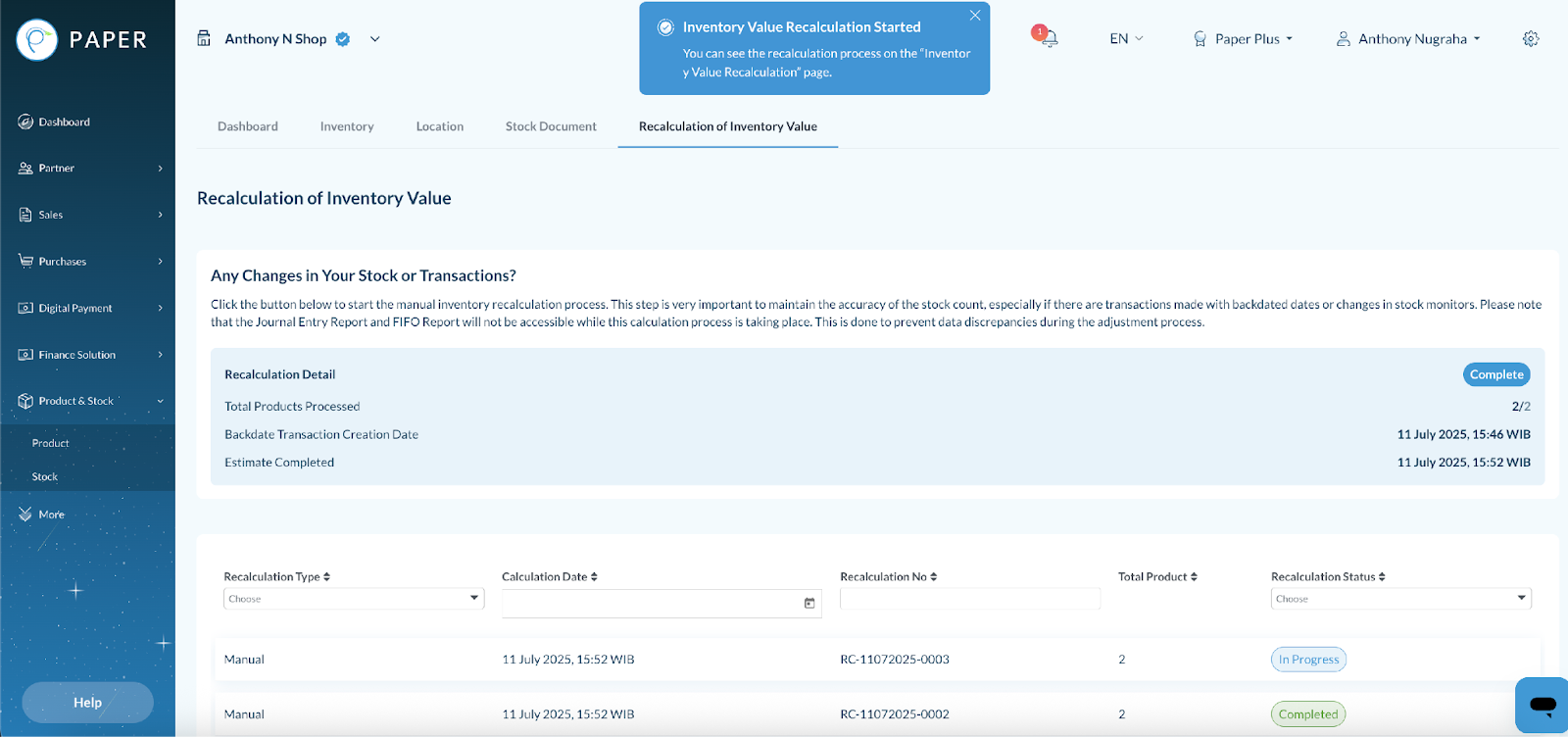Click the Finance Solution icon
The width and height of the screenshot is (1568, 737).
pos(25,355)
